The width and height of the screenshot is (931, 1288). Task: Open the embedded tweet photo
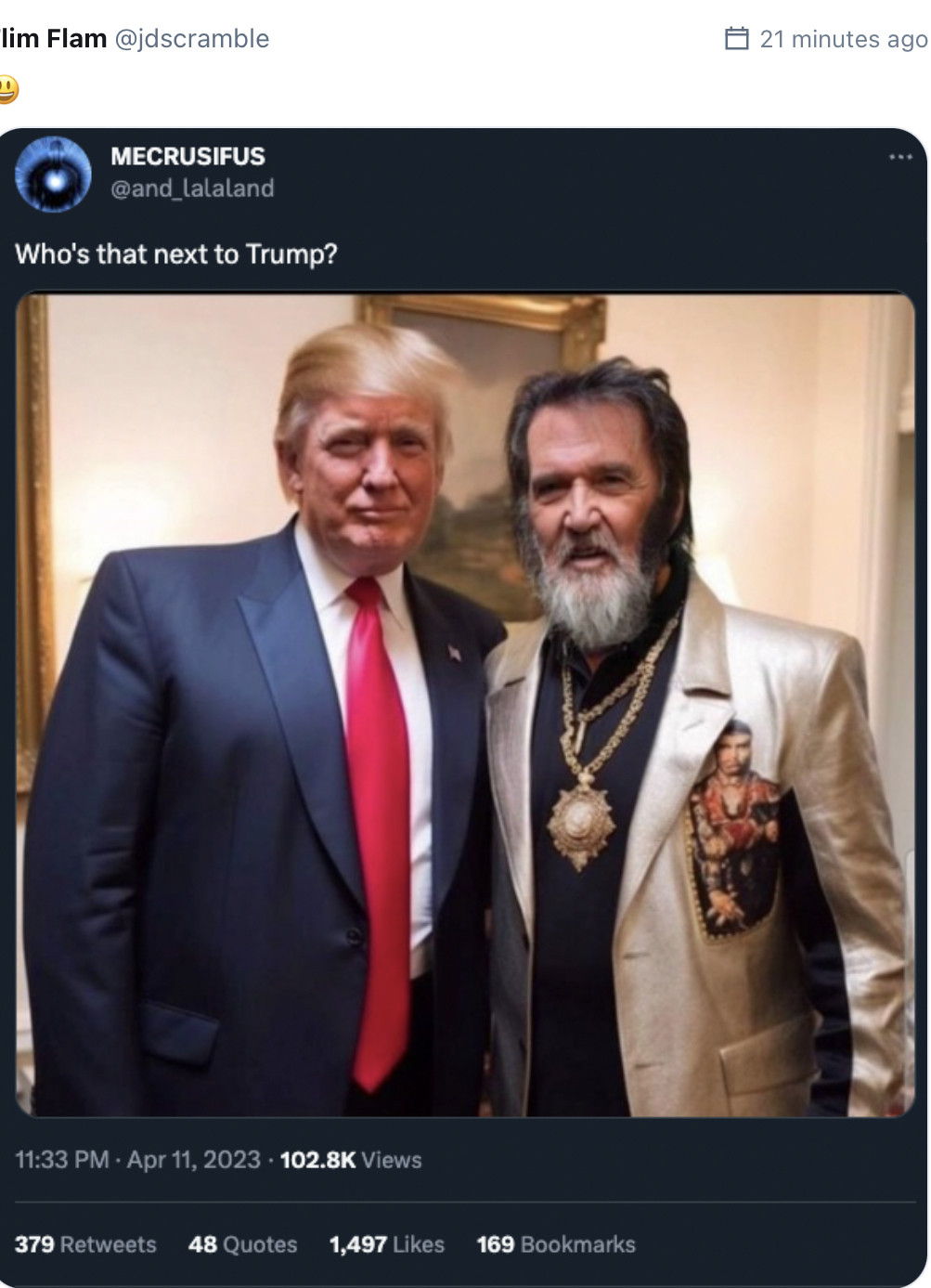pos(465,706)
